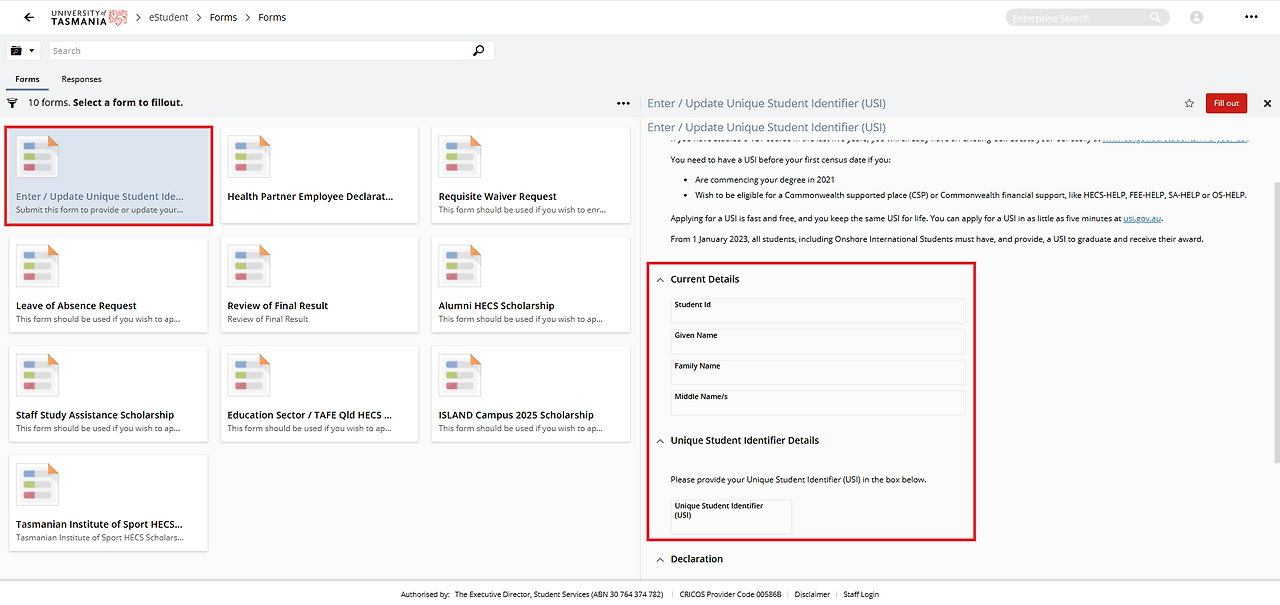This screenshot has height=605, width=1280.
Task: Switch to the Responses tab
Action: click(81, 79)
